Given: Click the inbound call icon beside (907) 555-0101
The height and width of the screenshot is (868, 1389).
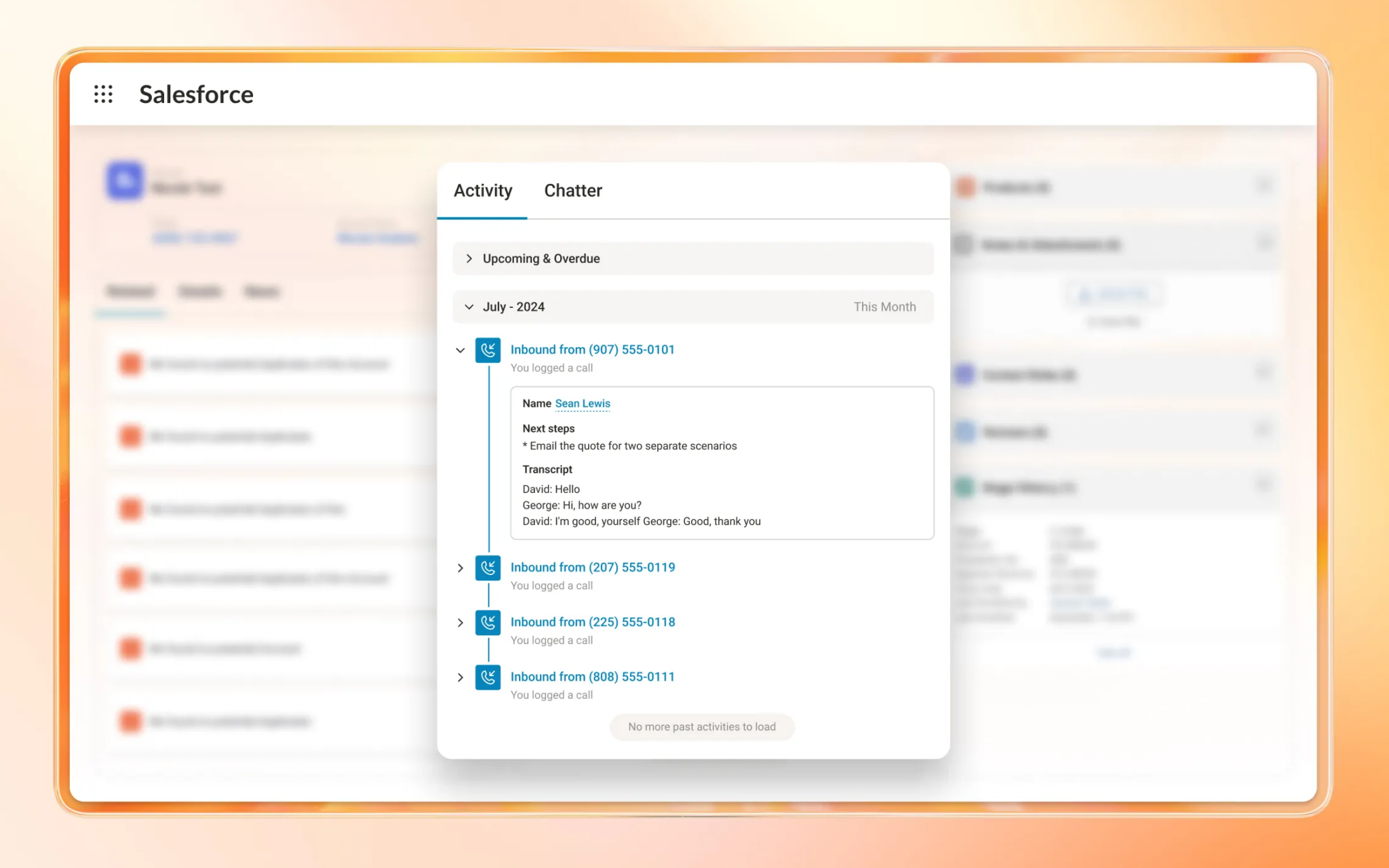Looking at the screenshot, I should tap(487, 351).
